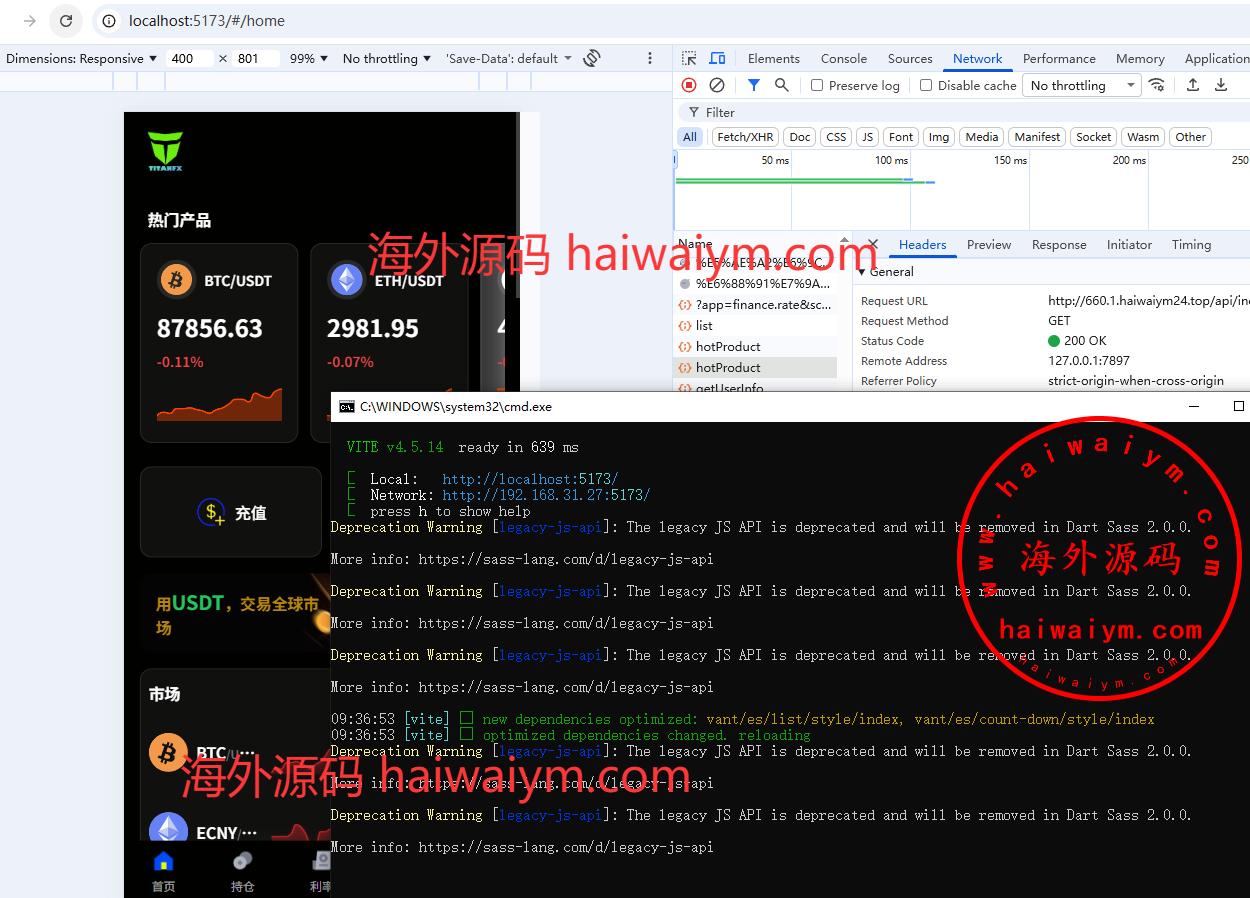Click the 充值 recharge button
This screenshot has height=898, width=1250.
233,513
